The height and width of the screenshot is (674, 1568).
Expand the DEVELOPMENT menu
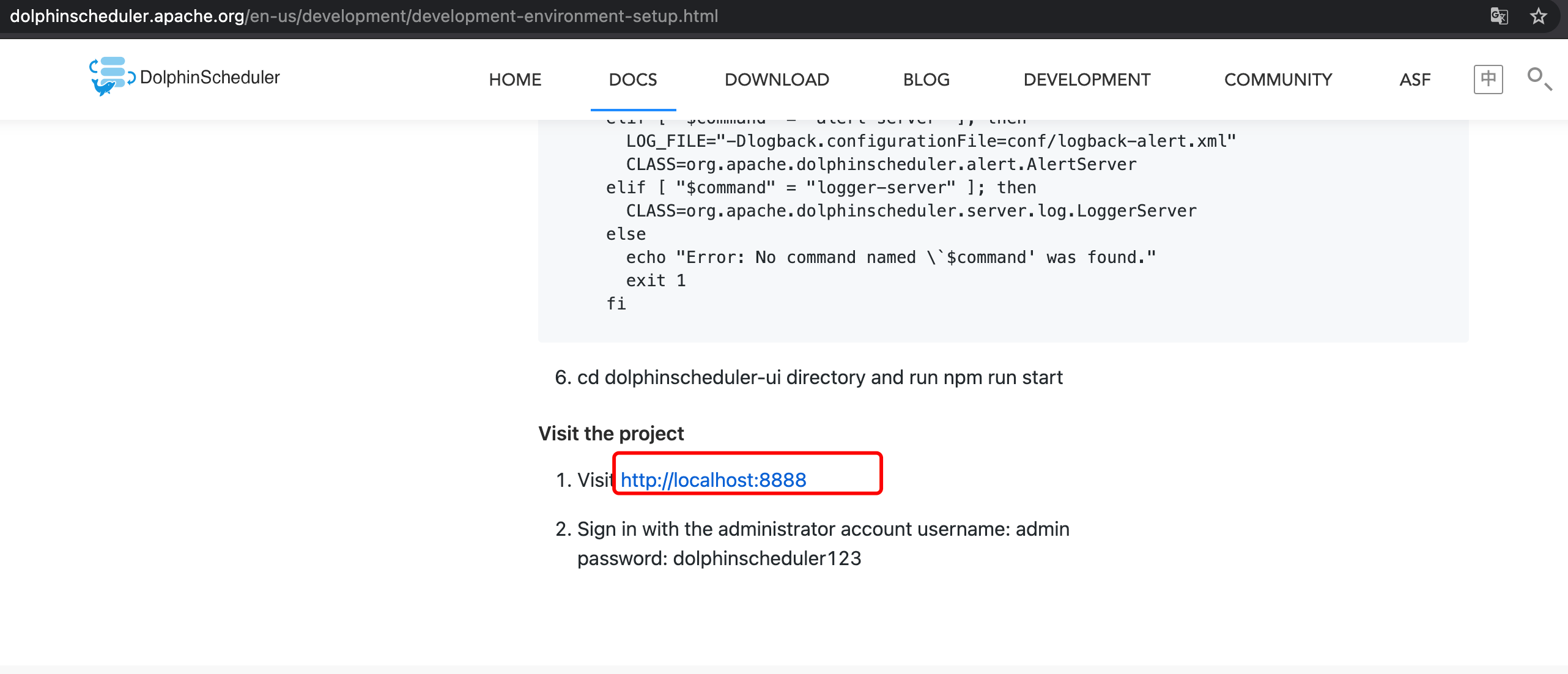(1087, 80)
